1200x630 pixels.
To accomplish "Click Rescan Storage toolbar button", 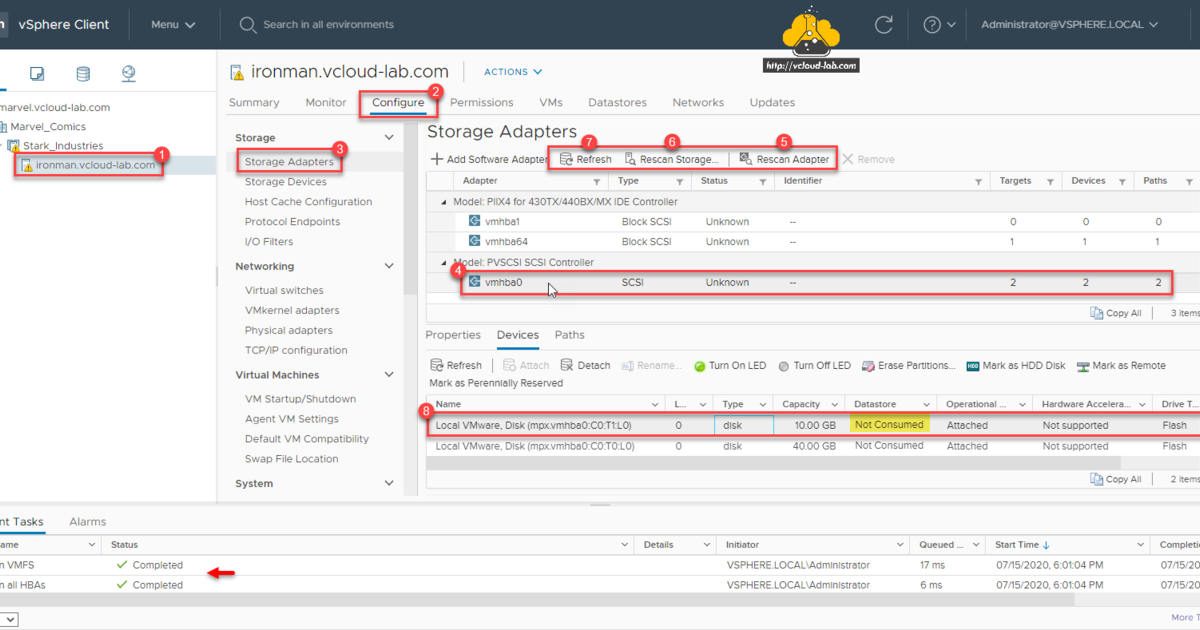I will [671, 159].
